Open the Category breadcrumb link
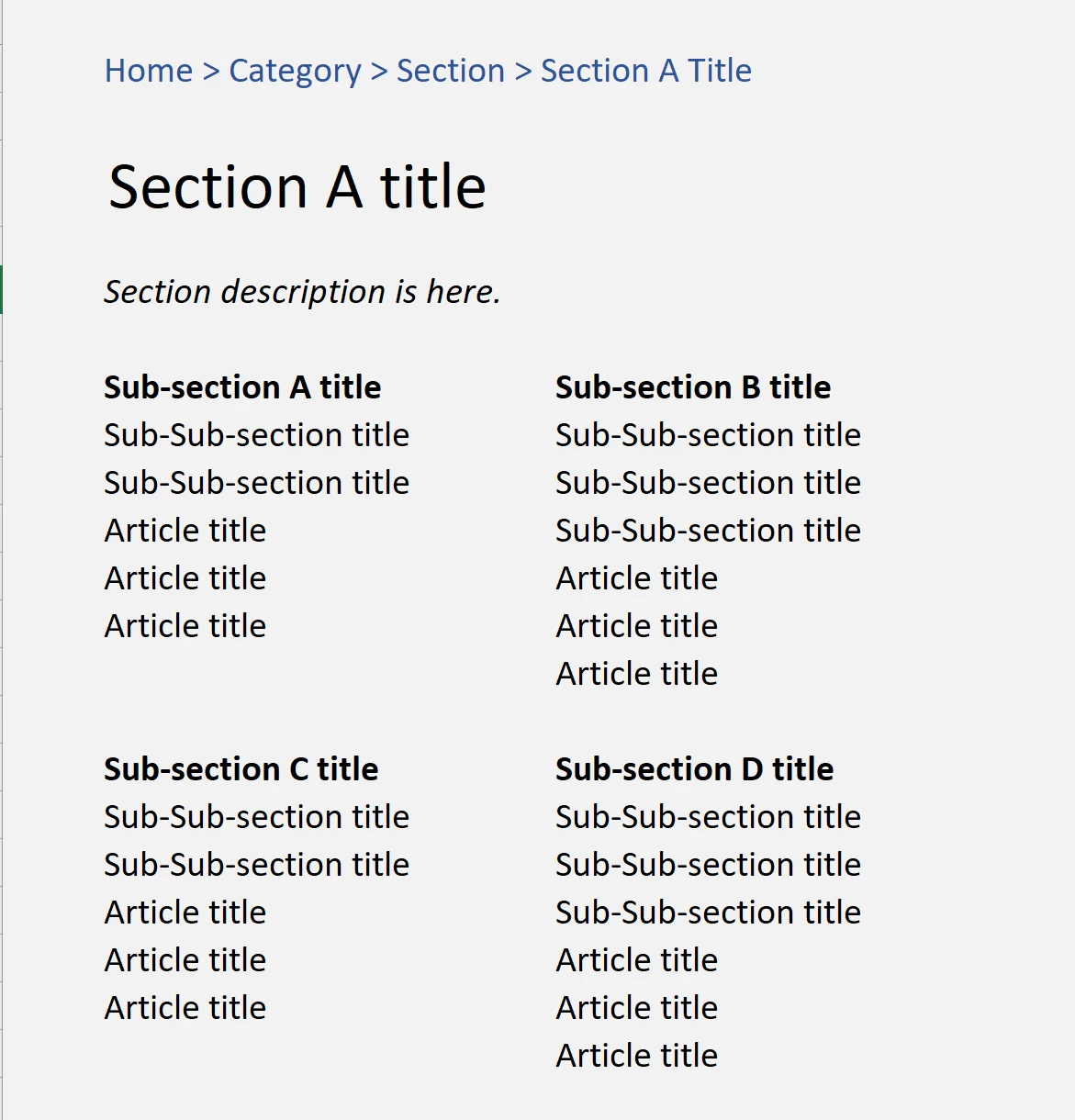1075x1120 pixels. tap(295, 71)
